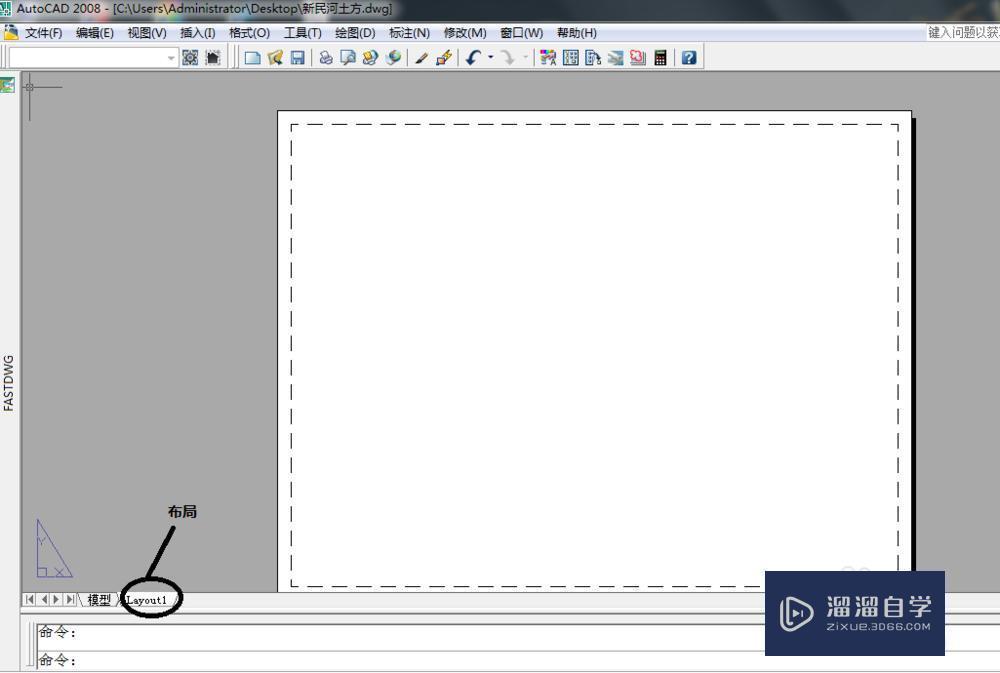This screenshot has width=1000, height=673.
Task: Expand the workspace combo box dropdown
Action: pos(171,58)
